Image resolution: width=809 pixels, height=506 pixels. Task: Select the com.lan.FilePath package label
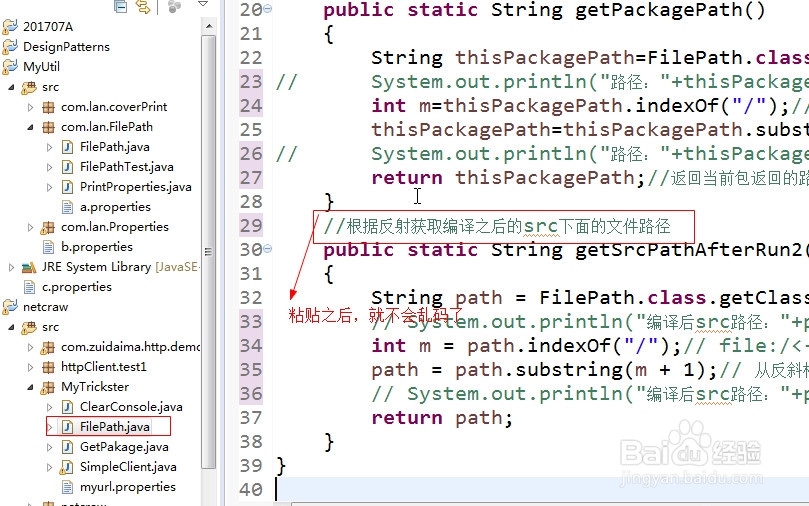pos(107,127)
